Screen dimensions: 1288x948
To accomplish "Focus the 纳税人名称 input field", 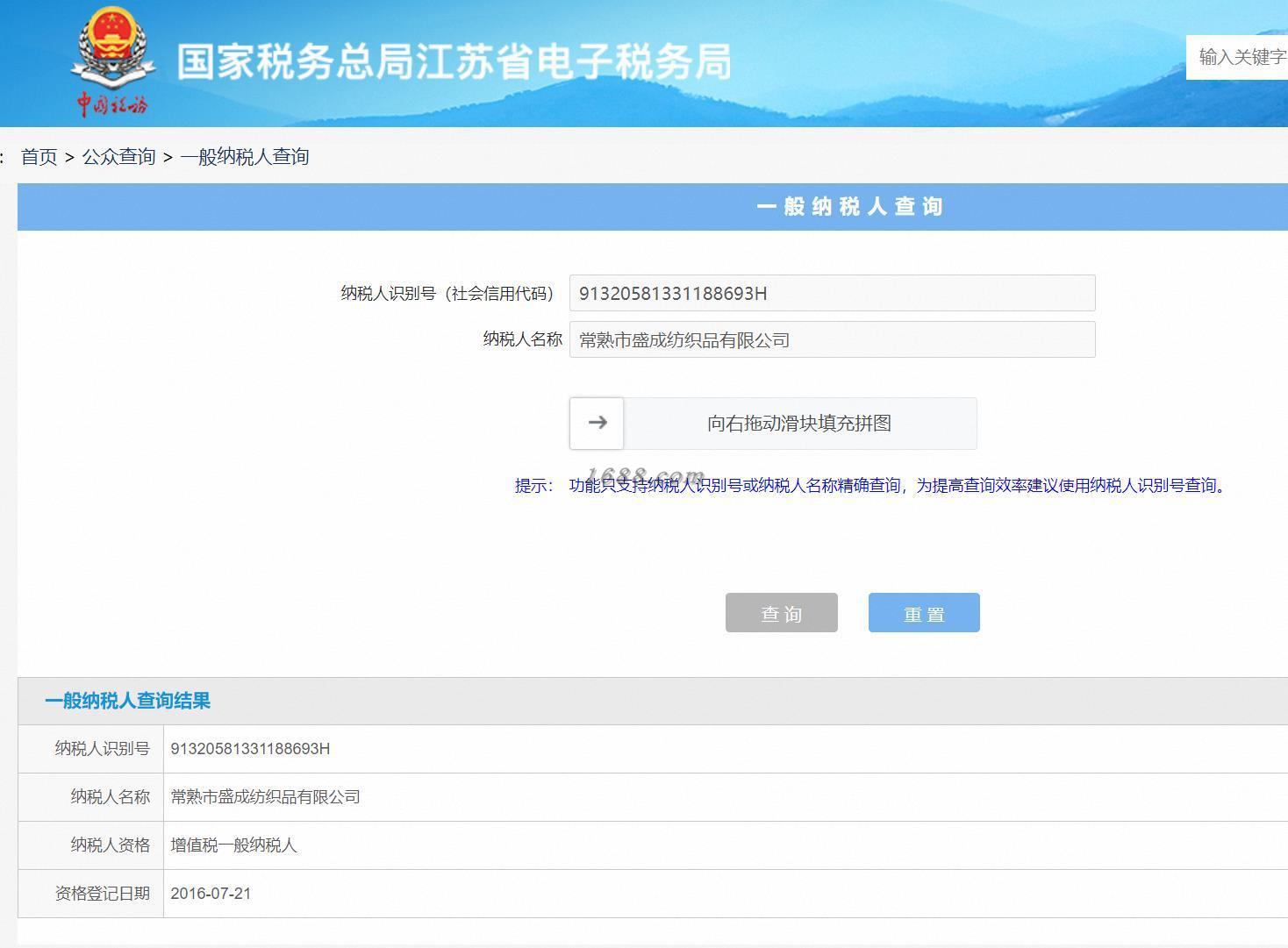I will [832, 339].
